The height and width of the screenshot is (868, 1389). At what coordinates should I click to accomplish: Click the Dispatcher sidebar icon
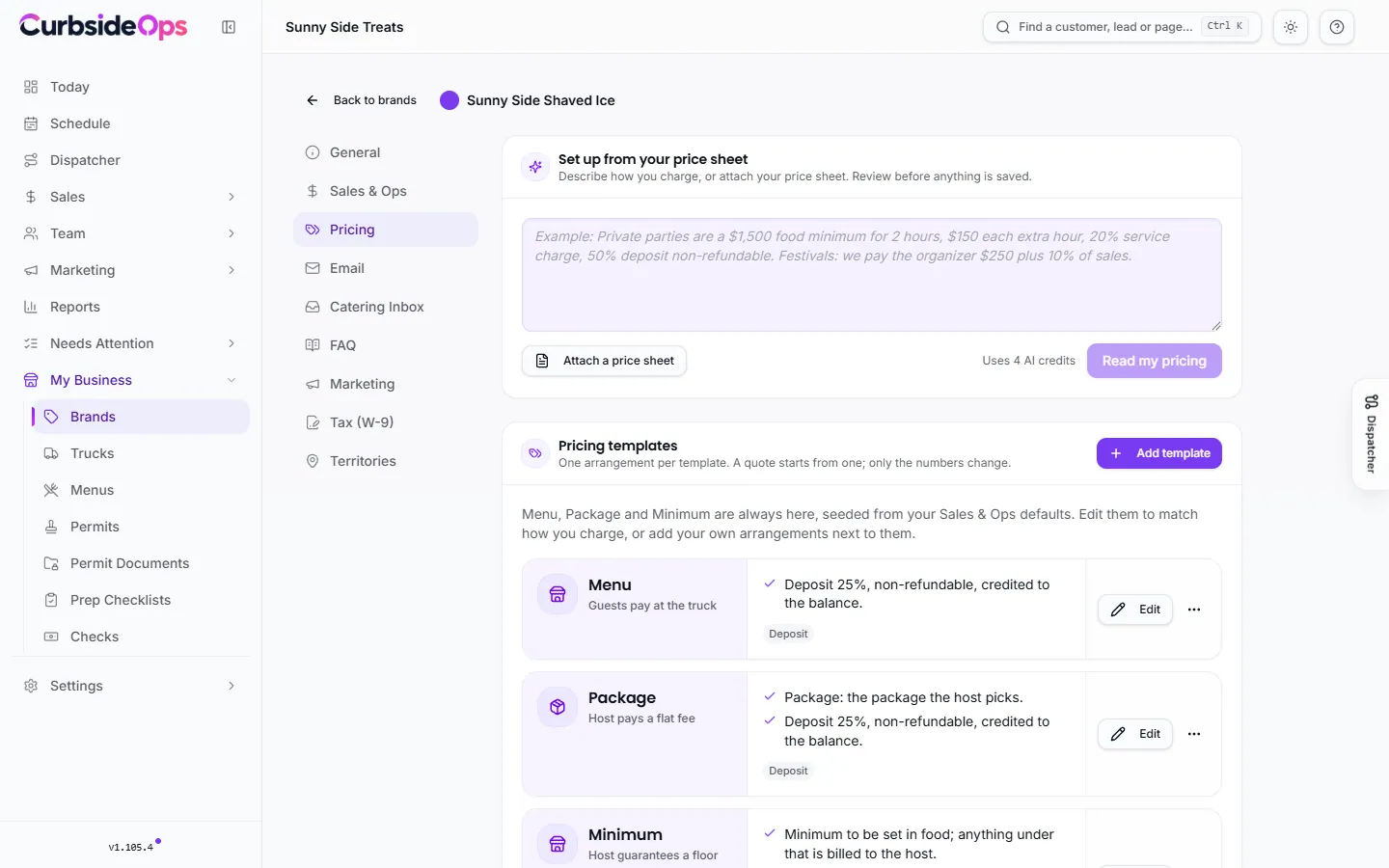coord(31,160)
